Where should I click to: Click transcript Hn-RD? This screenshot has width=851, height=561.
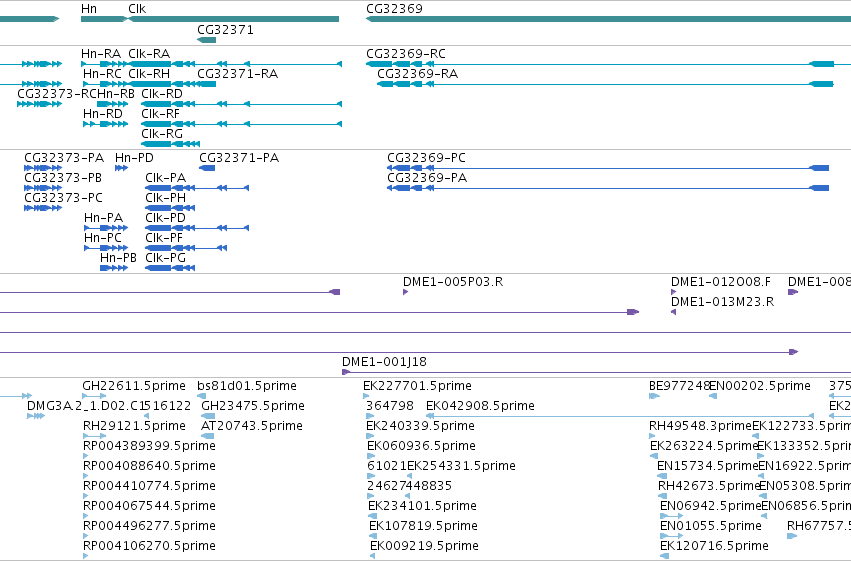(103, 114)
